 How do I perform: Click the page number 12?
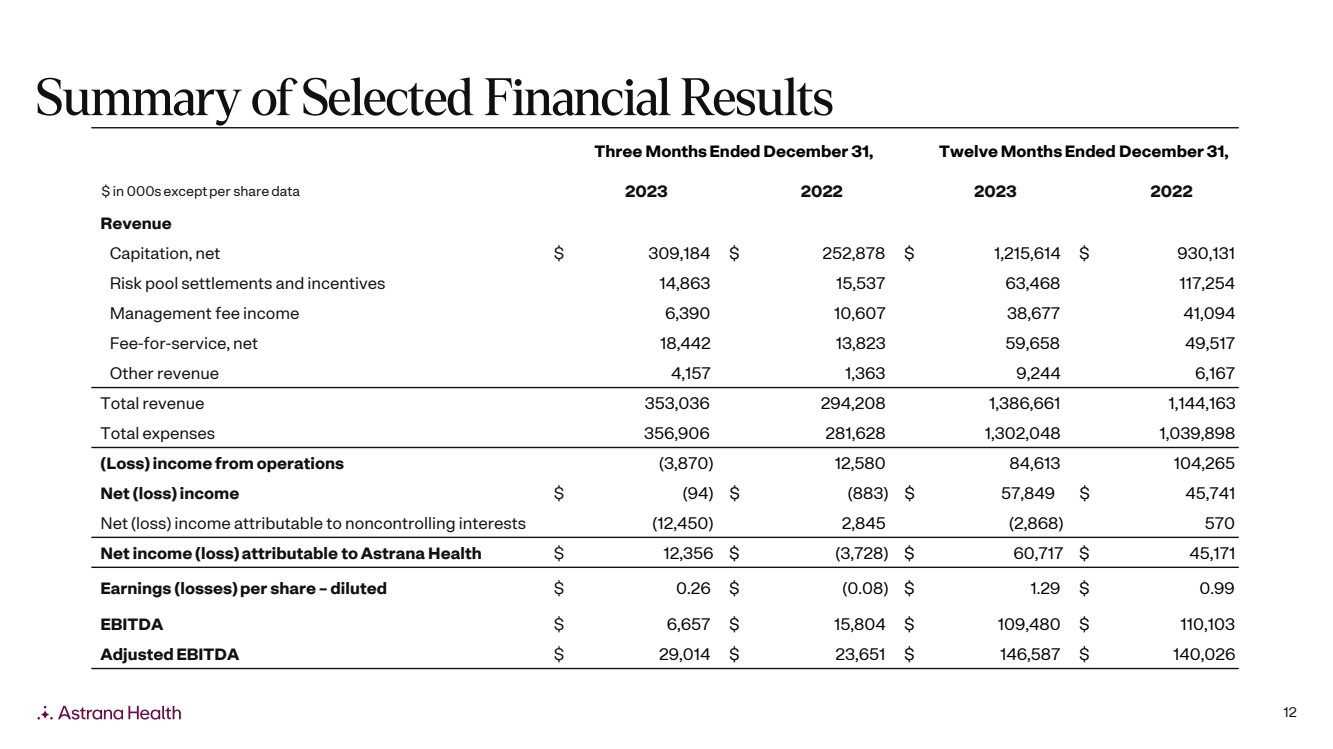point(1289,713)
